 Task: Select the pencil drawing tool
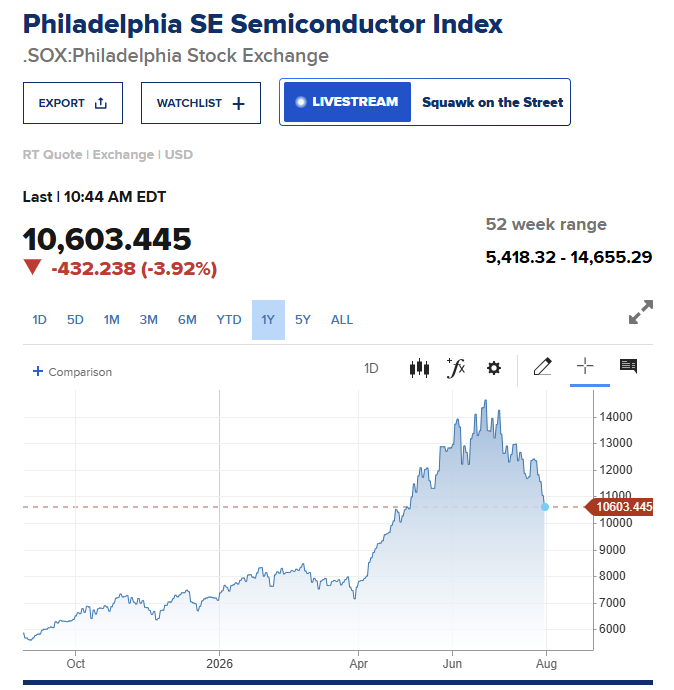(542, 367)
